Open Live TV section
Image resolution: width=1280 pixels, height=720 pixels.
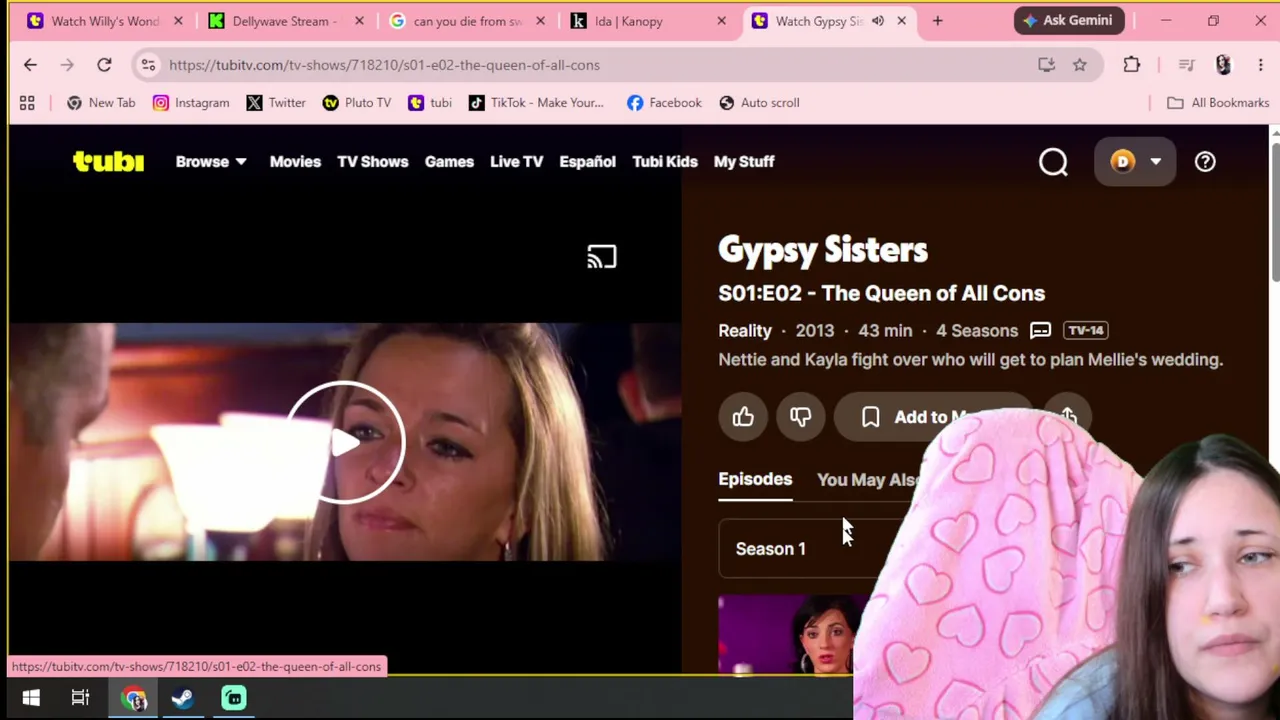517,162
